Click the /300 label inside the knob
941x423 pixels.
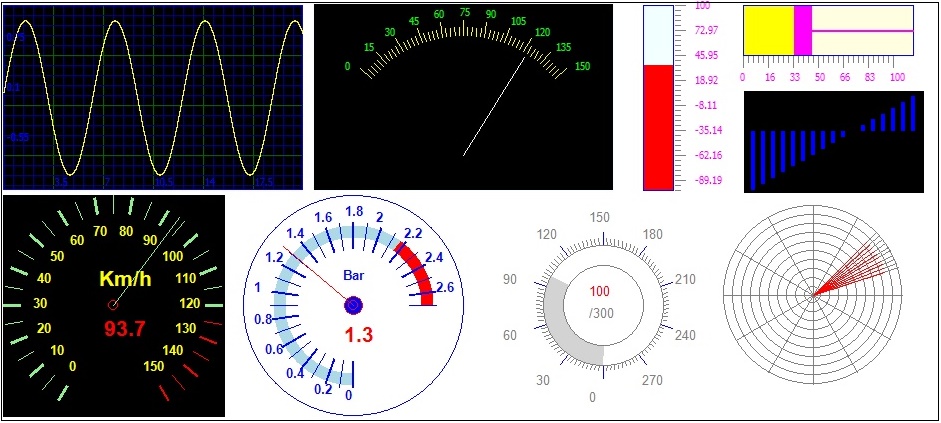[x=600, y=314]
